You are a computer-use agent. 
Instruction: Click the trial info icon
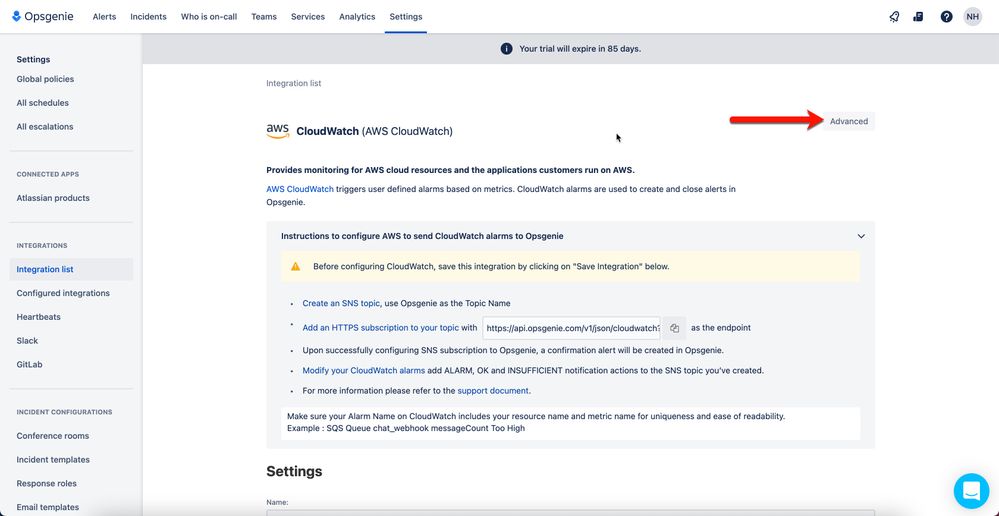coord(507,48)
